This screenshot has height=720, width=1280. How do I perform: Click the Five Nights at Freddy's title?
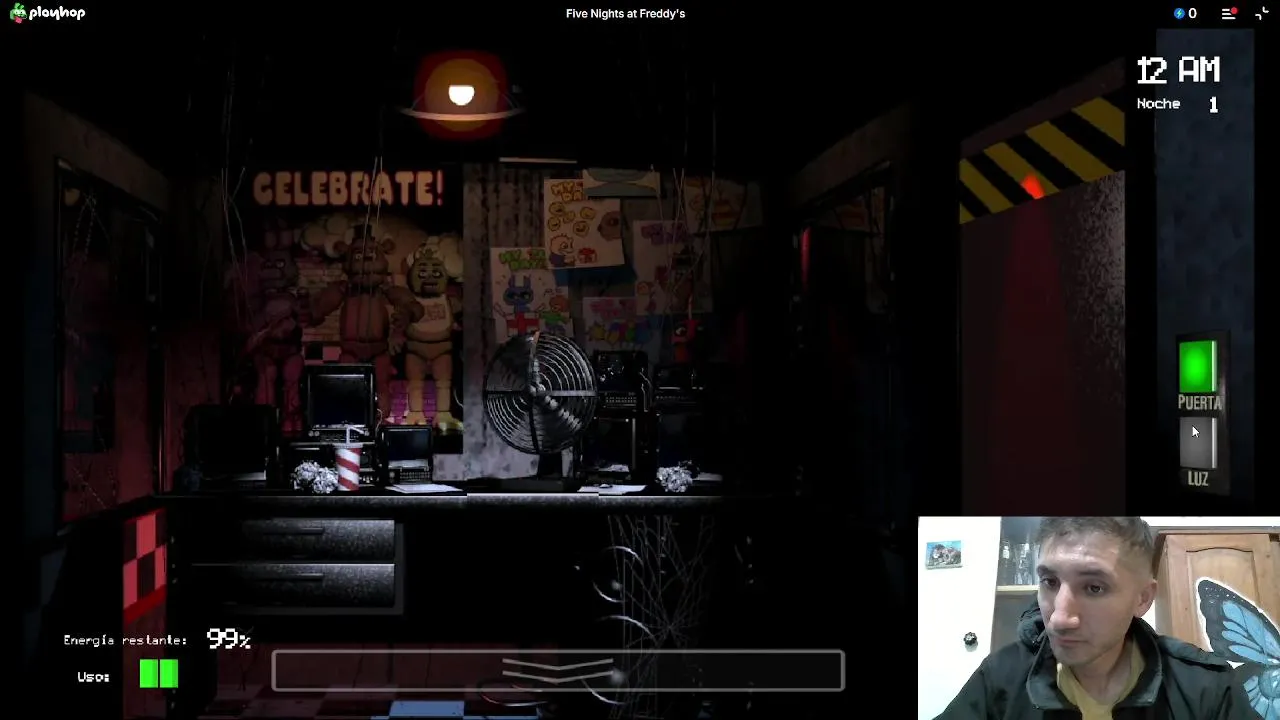point(625,13)
